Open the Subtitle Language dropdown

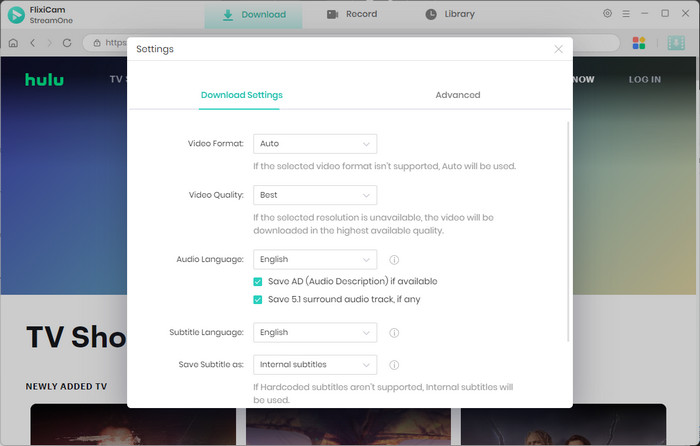314,333
